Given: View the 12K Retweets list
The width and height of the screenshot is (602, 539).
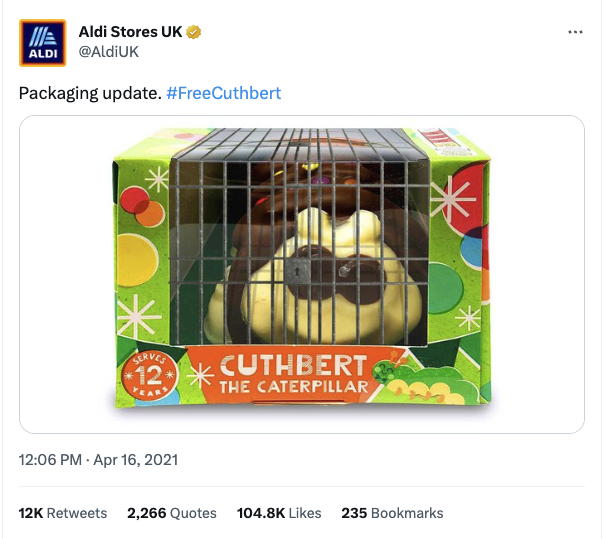Looking at the screenshot, I should pos(62,513).
